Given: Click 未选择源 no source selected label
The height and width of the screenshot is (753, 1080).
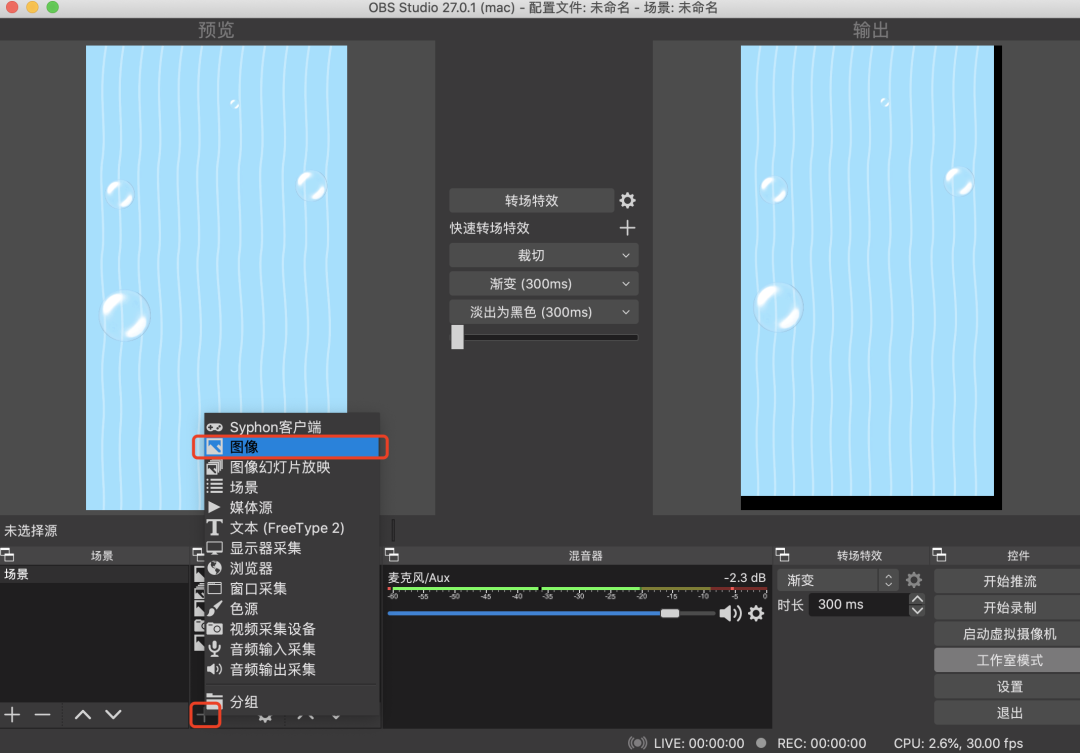Looking at the screenshot, I should click(x=31, y=530).
